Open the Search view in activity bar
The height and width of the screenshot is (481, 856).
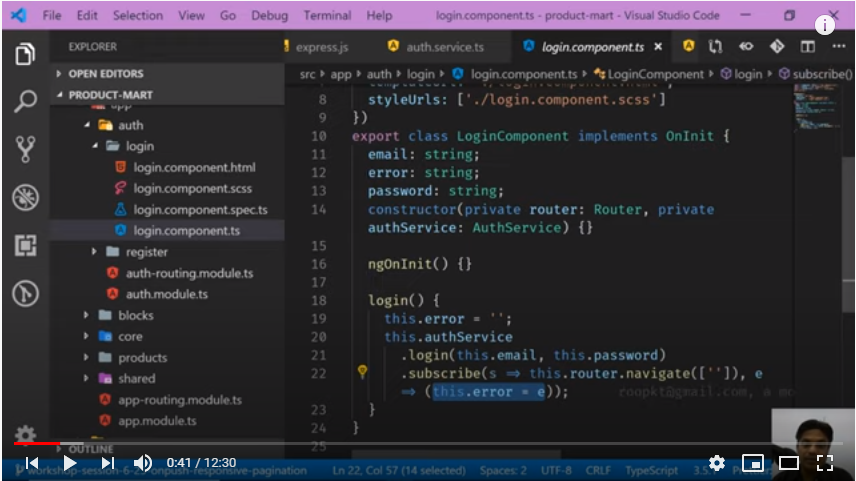click(x=25, y=101)
